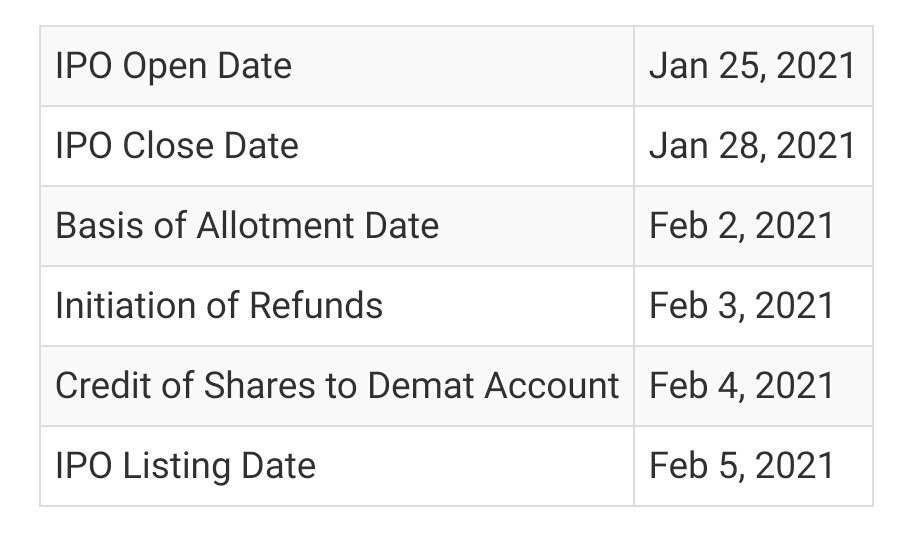Screen dimensions: 908x553
Task: Click the IPO Close Date label cell
Action: tap(337, 146)
